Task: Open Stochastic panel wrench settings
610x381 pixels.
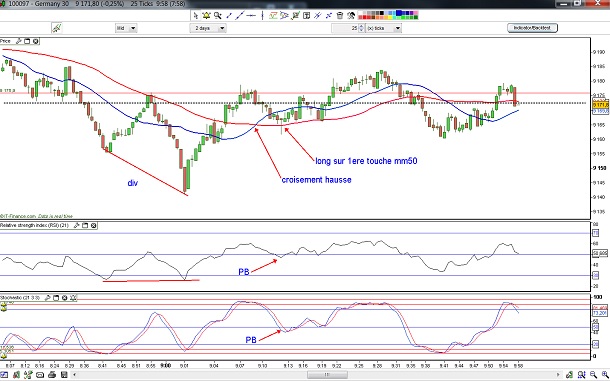Action: tap(47, 298)
